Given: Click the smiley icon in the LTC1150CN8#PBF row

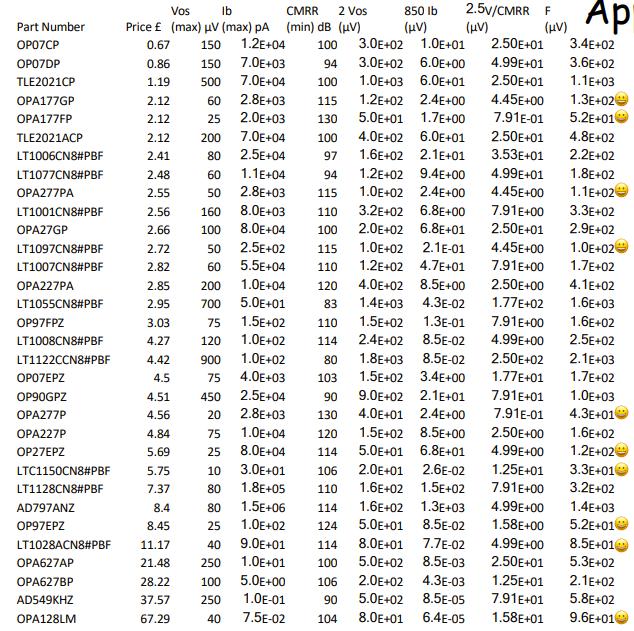Looking at the screenshot, I should [x=622, y=469].
